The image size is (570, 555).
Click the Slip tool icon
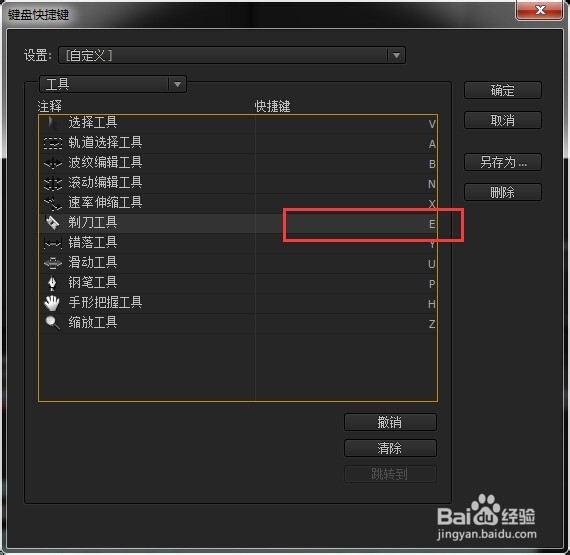coord(53,243)
